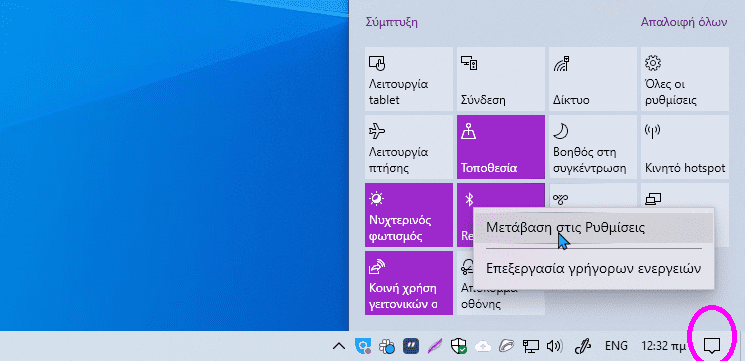The height and width of the screenshot is (361, 745).
Task: Click Απαλοιφή όλων to clear notifications
Action: [x=684, y=22]
